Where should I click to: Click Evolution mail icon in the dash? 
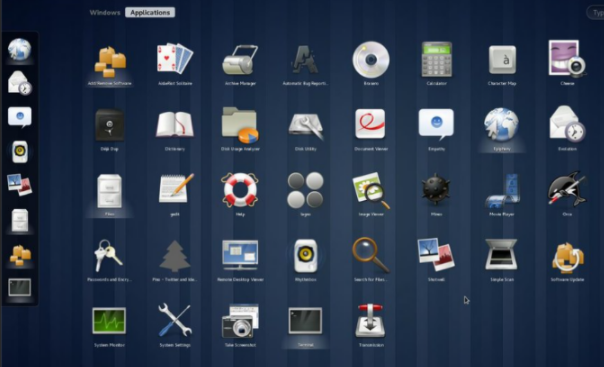coord(20,82)
